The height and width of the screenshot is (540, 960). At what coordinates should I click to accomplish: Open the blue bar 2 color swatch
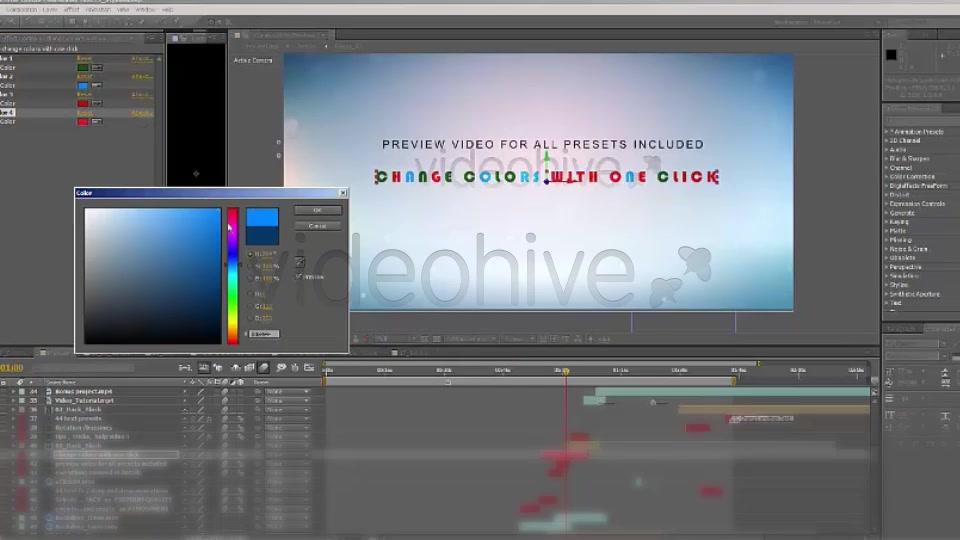[x=83, y=86]
